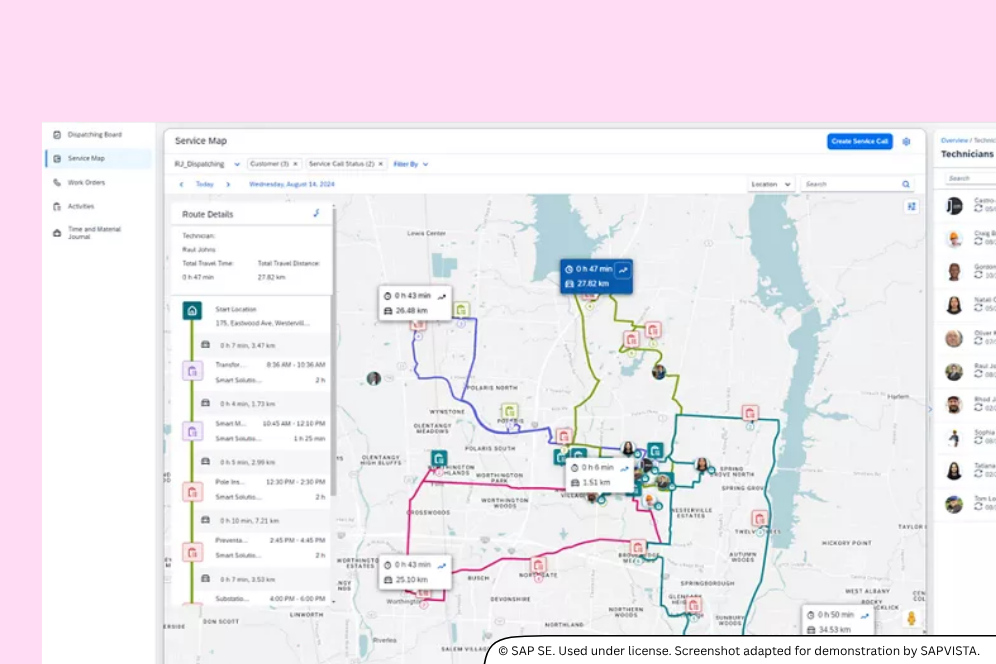
Task: Select technician Tom's avatar
Action: [954, 505]
